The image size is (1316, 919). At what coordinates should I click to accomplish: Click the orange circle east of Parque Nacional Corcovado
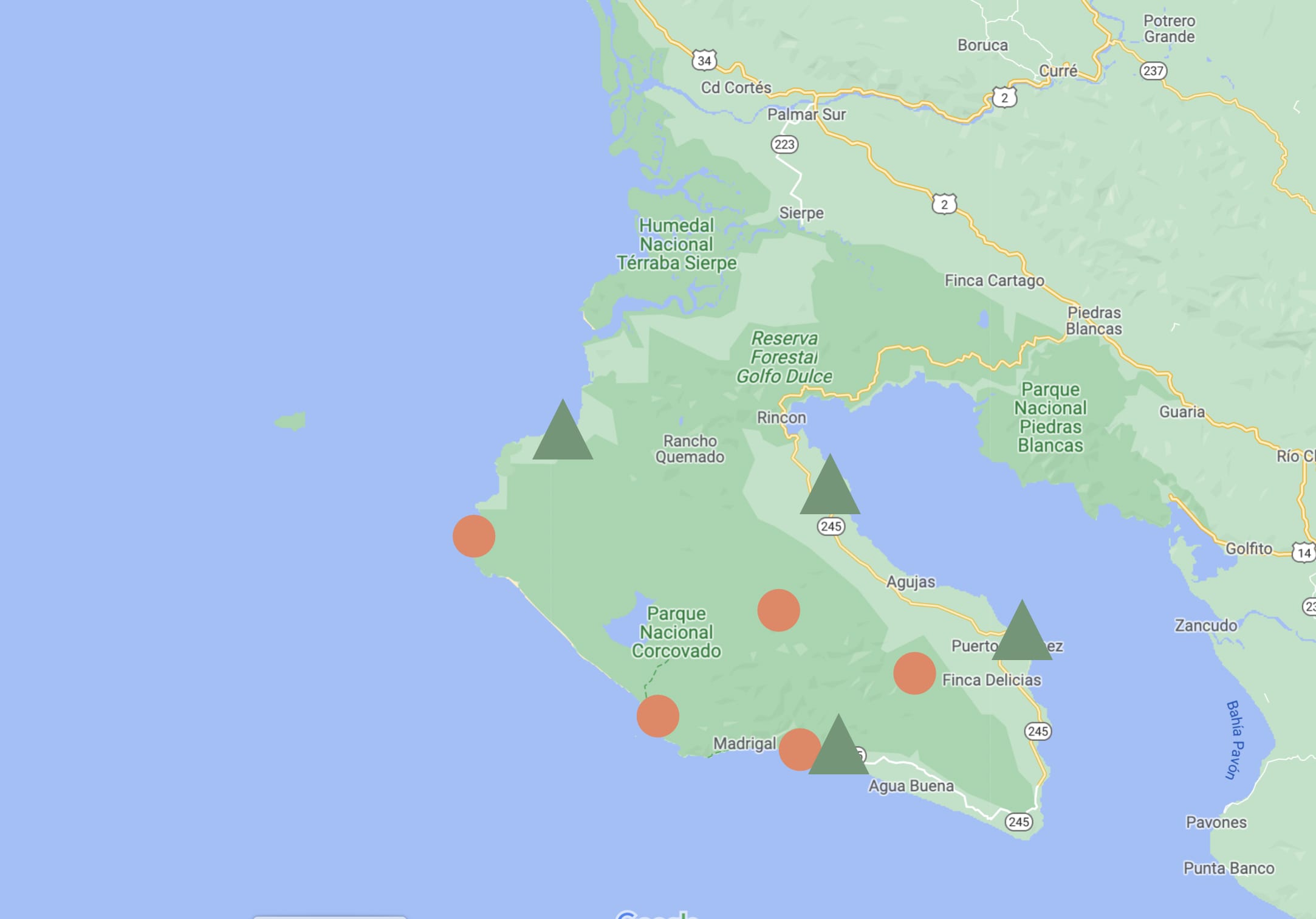tap(778, 610)
